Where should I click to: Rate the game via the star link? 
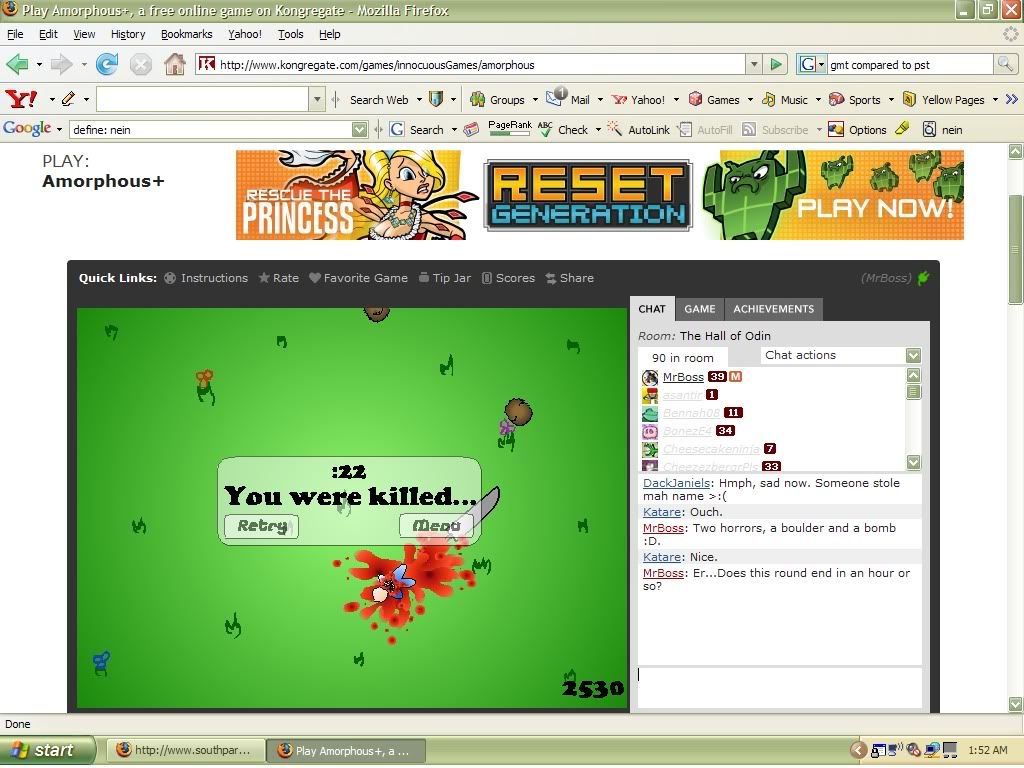[278, 278]
